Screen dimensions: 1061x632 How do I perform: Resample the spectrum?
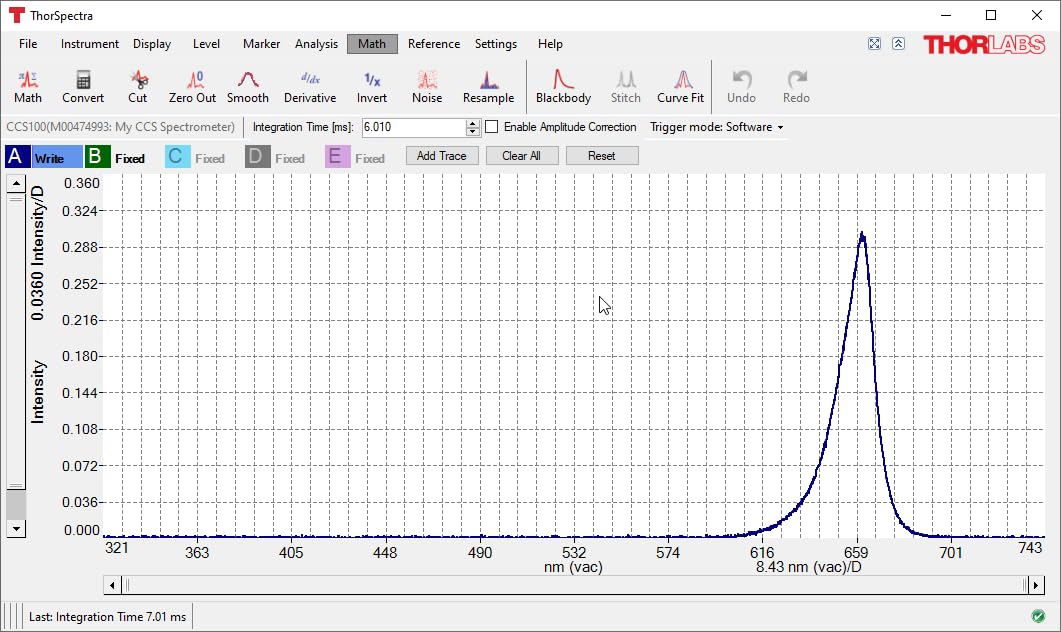(x=489, y=87)
